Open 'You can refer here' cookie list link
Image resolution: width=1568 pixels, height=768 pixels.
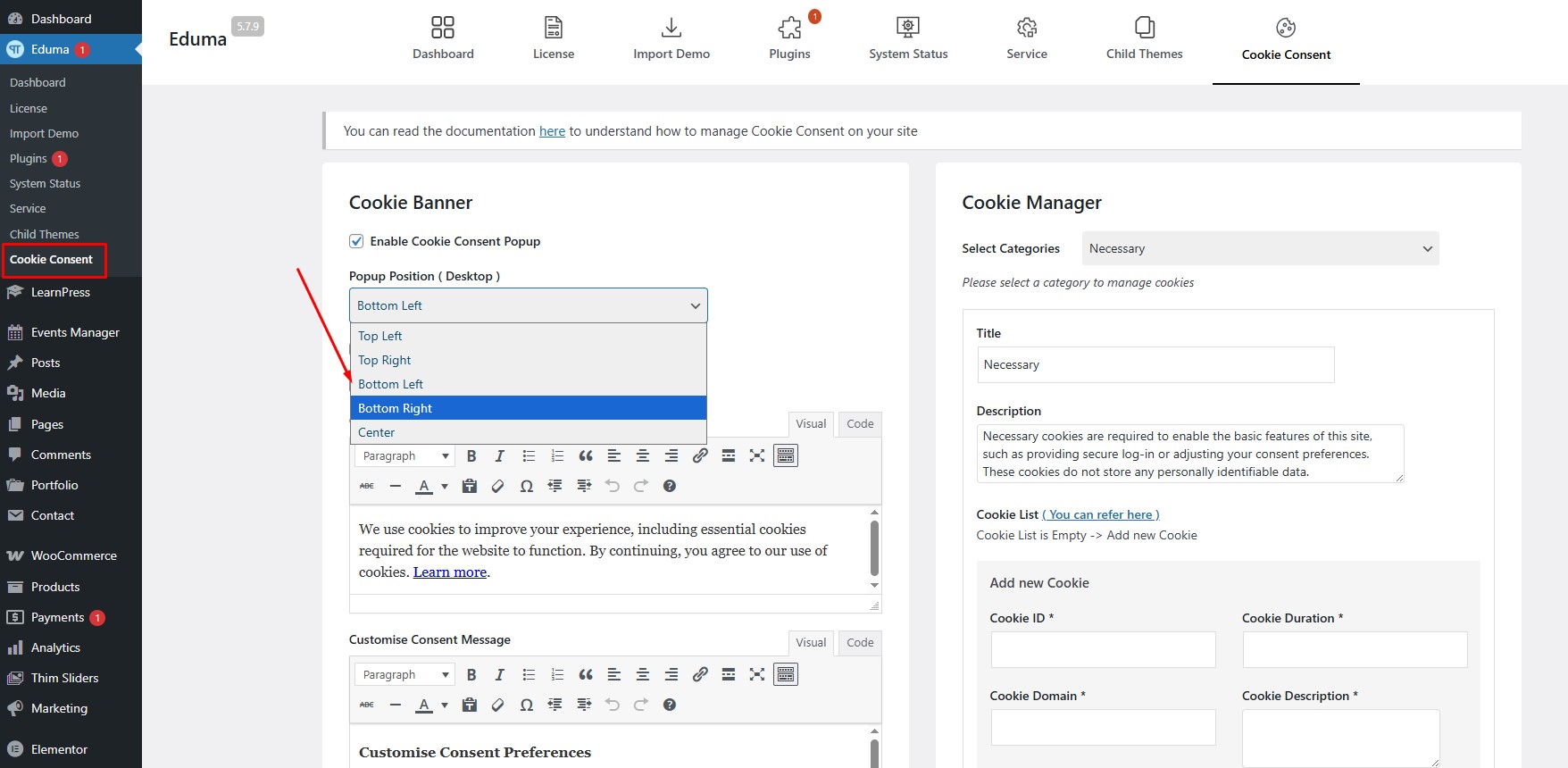[x=1100, y=515]
